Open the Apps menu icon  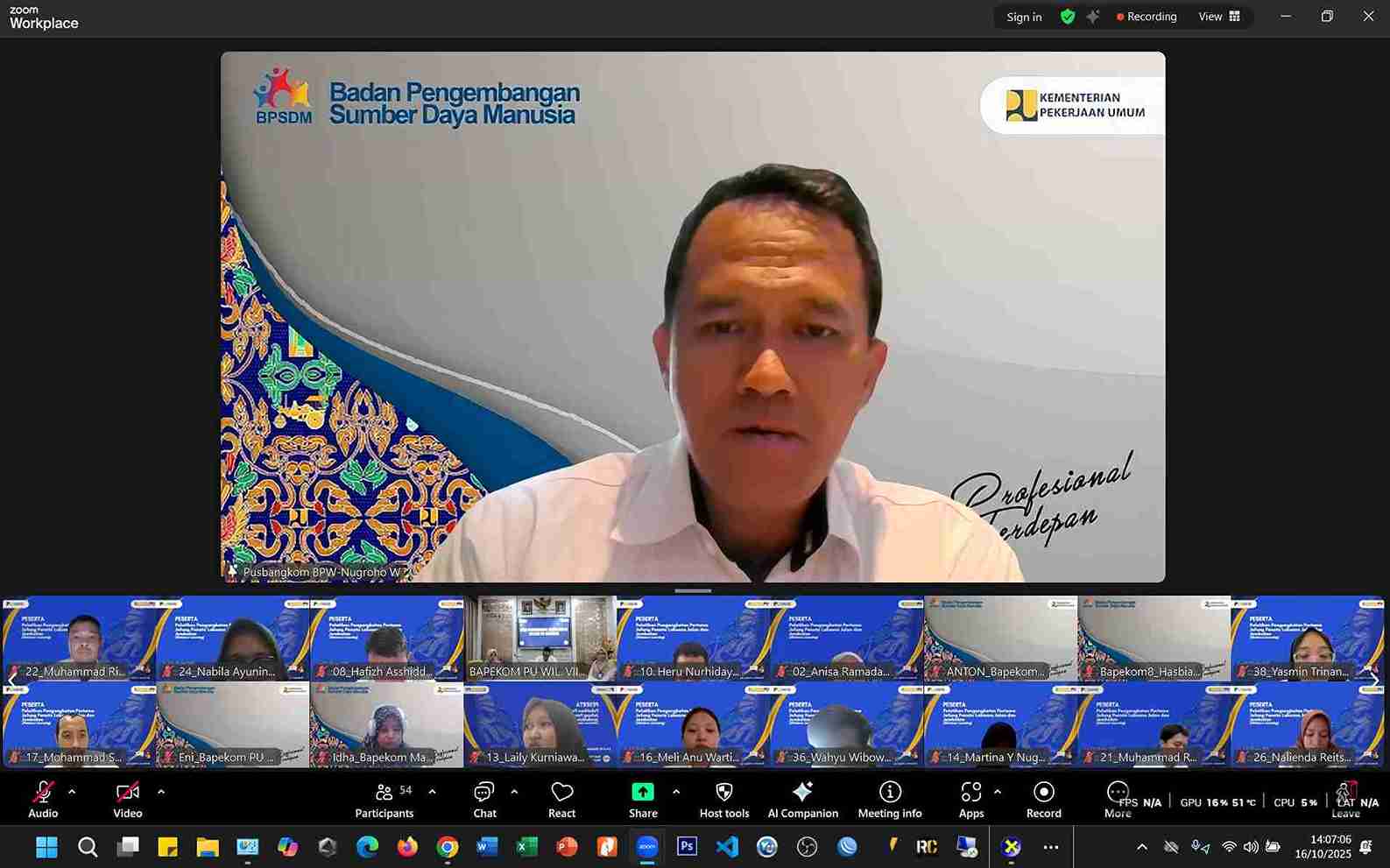click(x=970, y=800)
